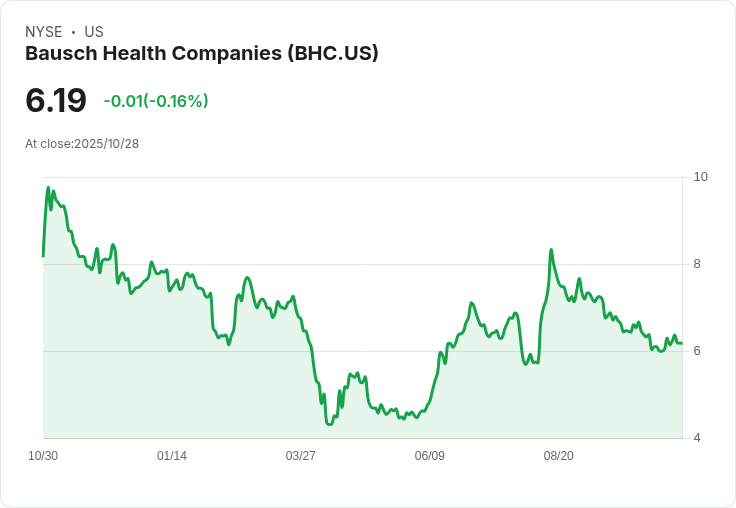Click the 6 price axis label
The image size is (736, 508).
click(x=697, y=351)
